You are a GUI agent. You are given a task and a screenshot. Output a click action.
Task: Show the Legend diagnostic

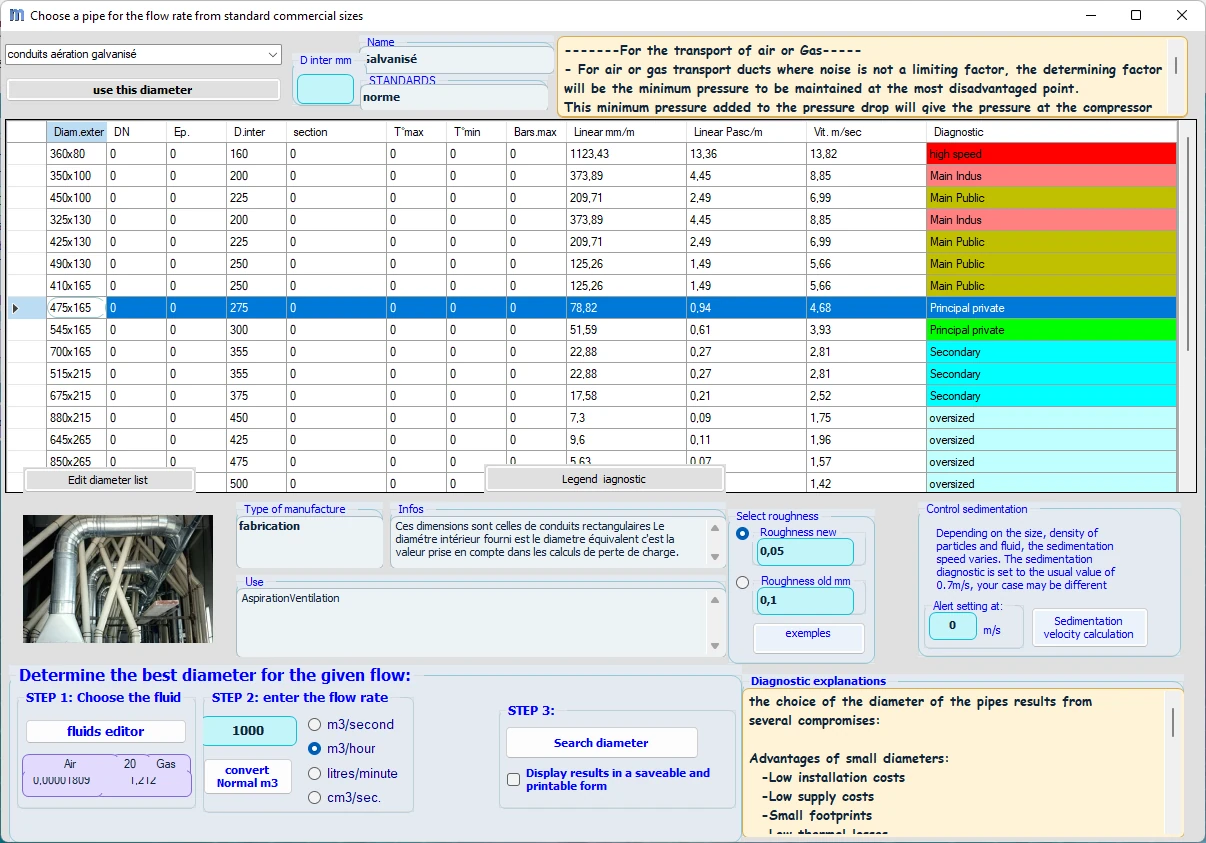604,479
